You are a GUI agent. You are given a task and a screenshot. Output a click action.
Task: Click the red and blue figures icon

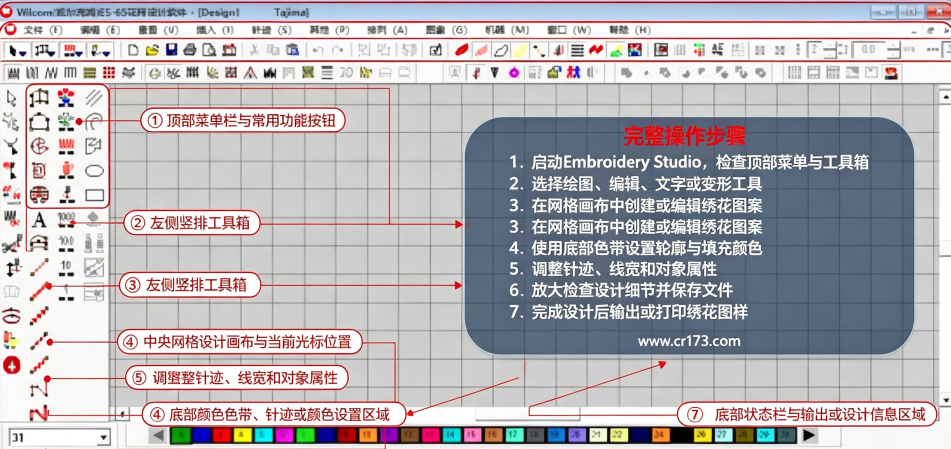click(574, 73)
